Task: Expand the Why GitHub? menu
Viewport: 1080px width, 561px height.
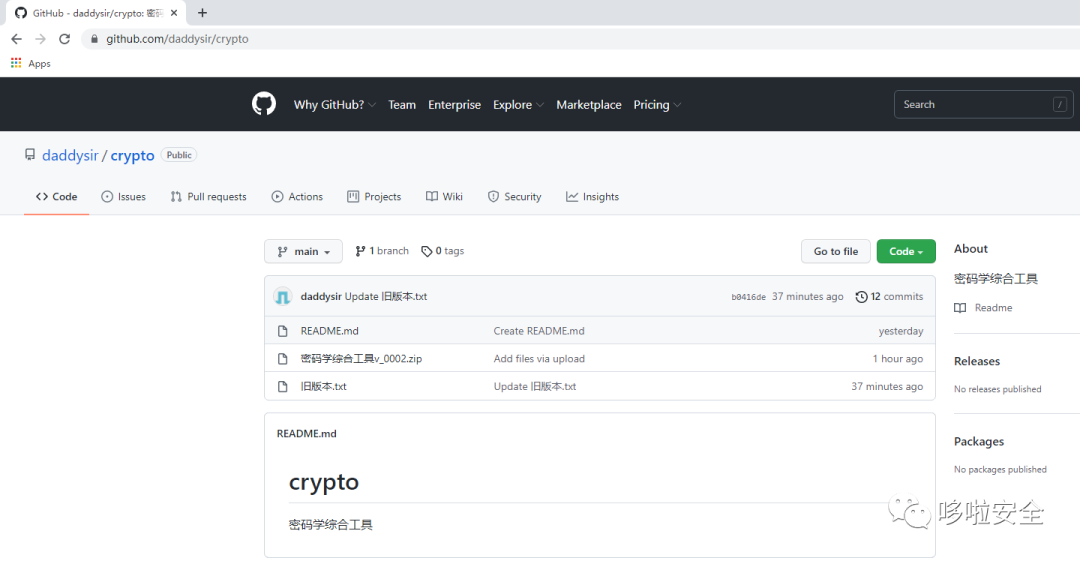Action: pyautogui.click(x=335, y=105)
